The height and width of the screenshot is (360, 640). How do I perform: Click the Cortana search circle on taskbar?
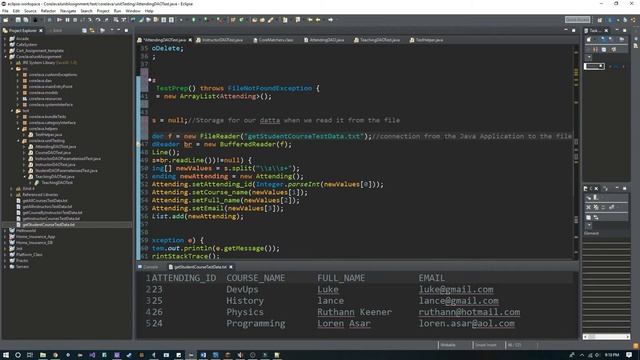[x=18, y=355]
